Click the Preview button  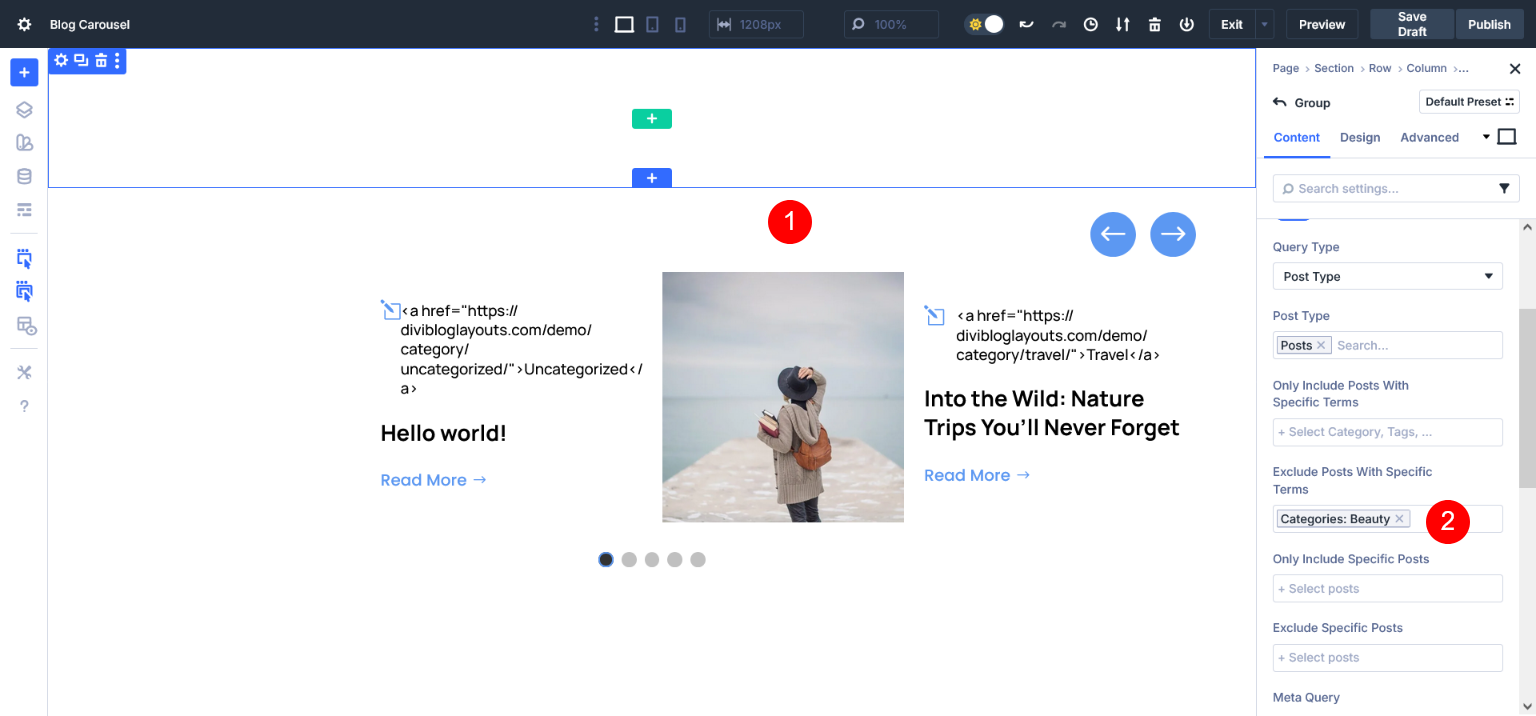point(1322,24)
